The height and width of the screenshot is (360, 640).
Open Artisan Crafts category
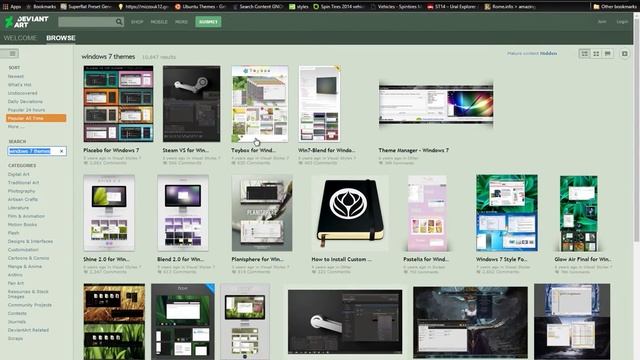coord(23,199)
